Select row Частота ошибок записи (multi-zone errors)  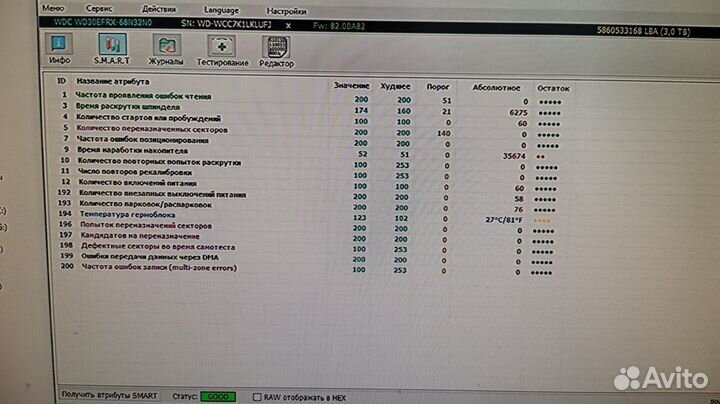pos(311,269)
